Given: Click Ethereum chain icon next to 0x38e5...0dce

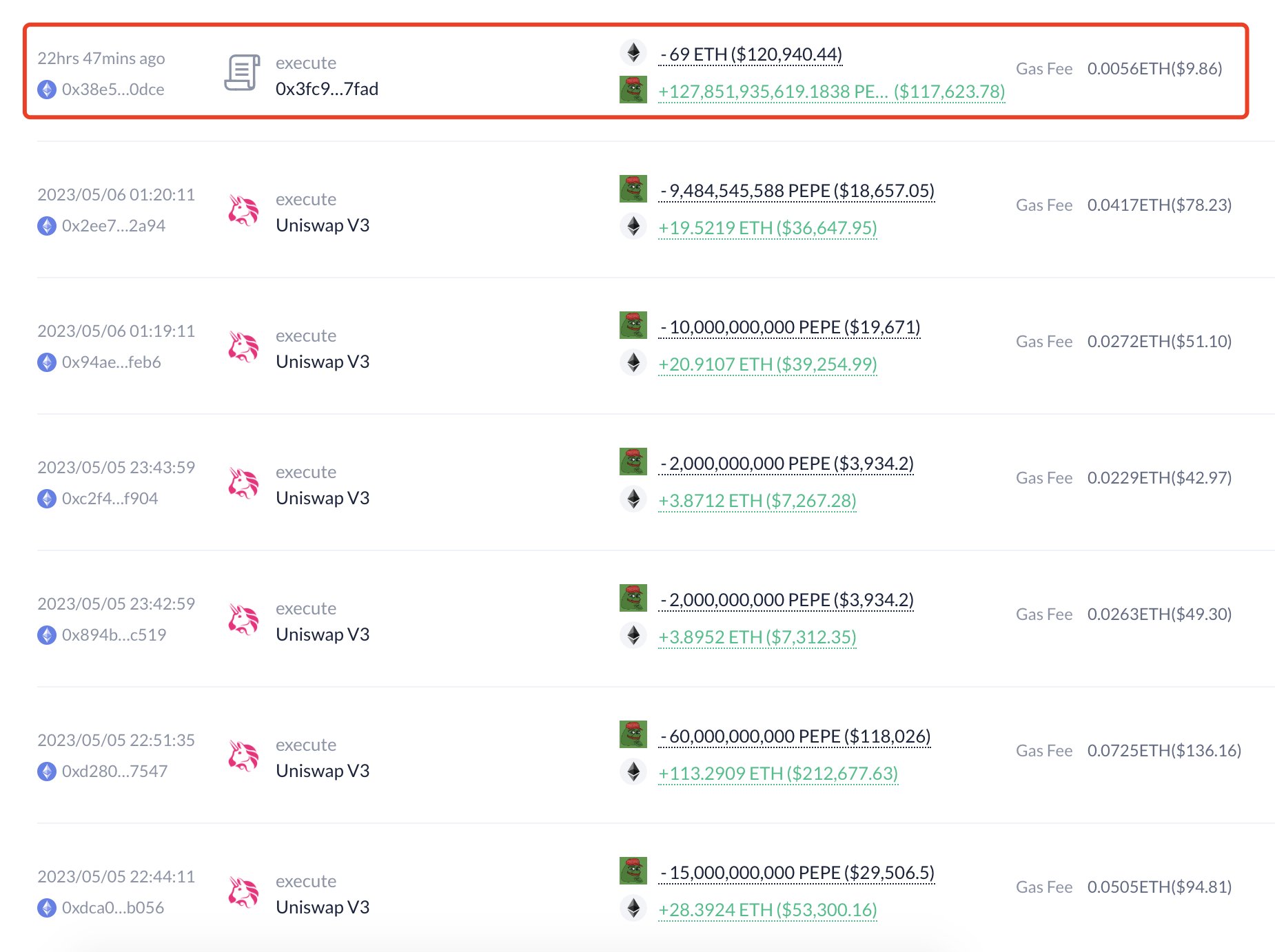Looking at the screenshot, I should pos(47,90).
